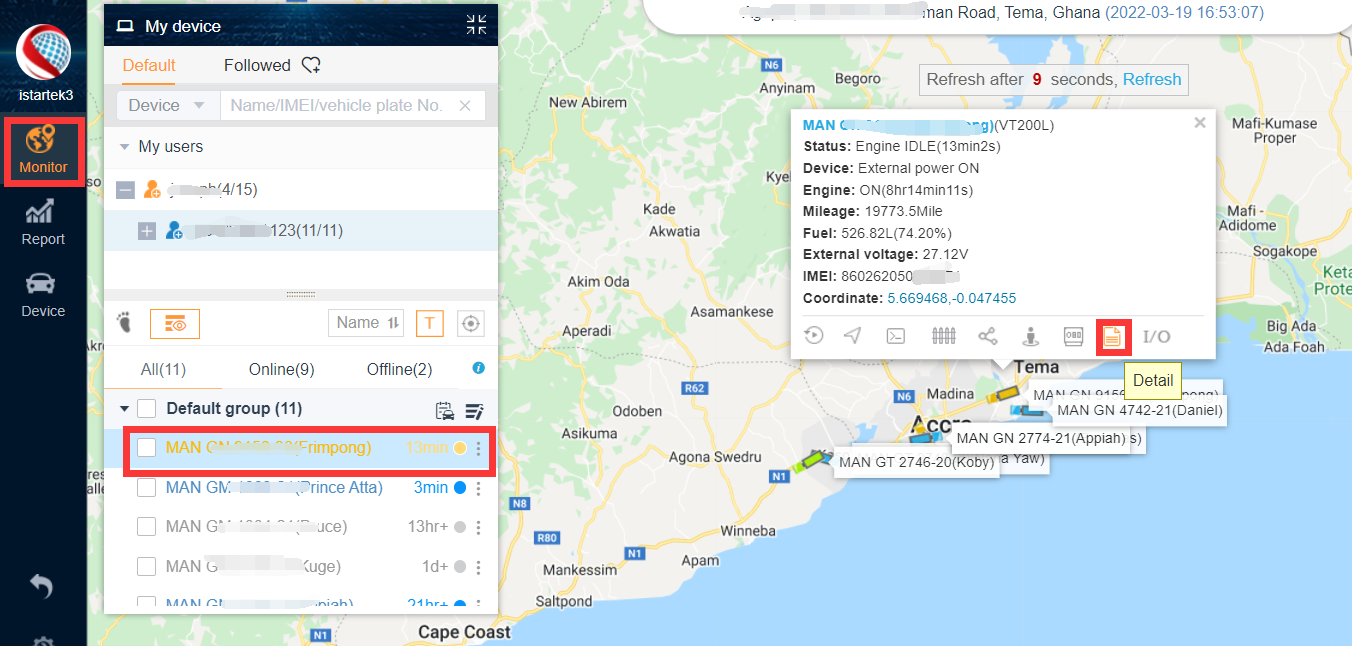Click the Refresh link
The height and width of the screenshot is (646, 1352).
pos(1152,79)
